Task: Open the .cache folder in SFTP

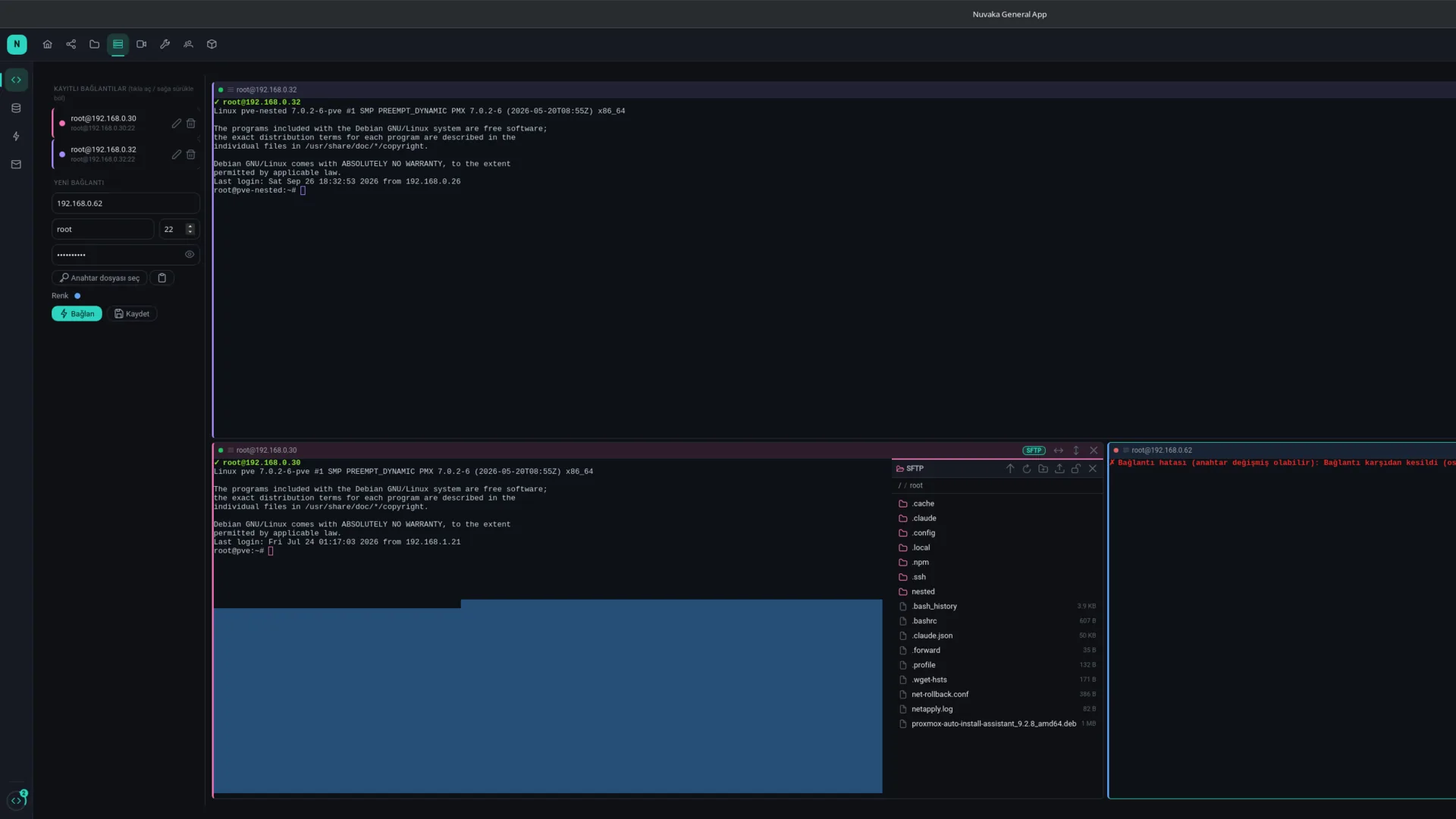Action: pos(997,504)
